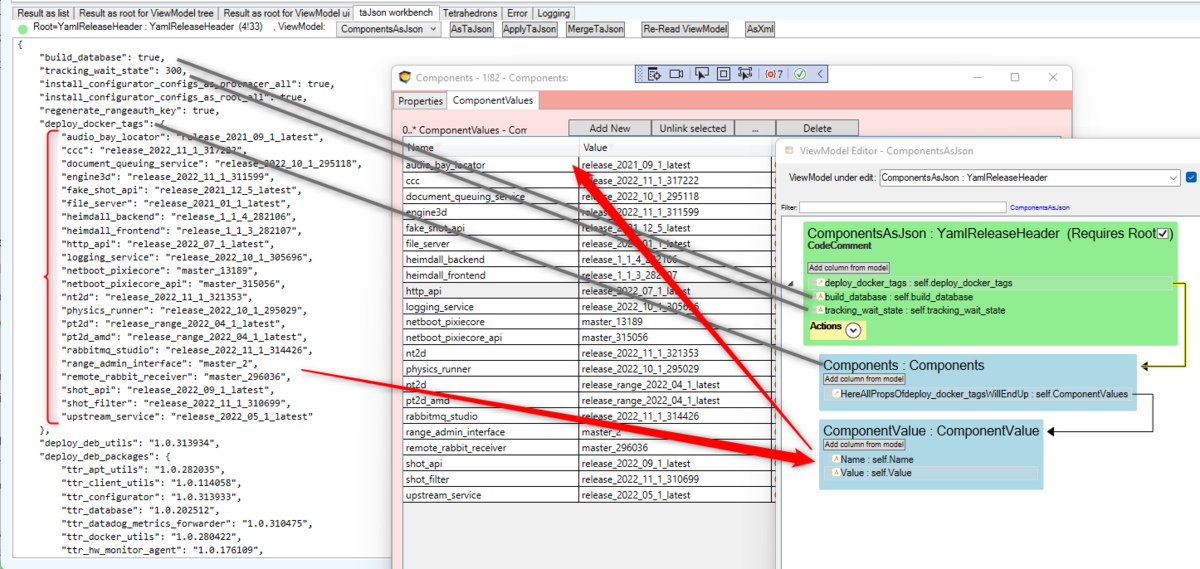Viewport: 1200px width, 569px height.
Task: Click the master_315056 value cell
Action: [675, 338]
